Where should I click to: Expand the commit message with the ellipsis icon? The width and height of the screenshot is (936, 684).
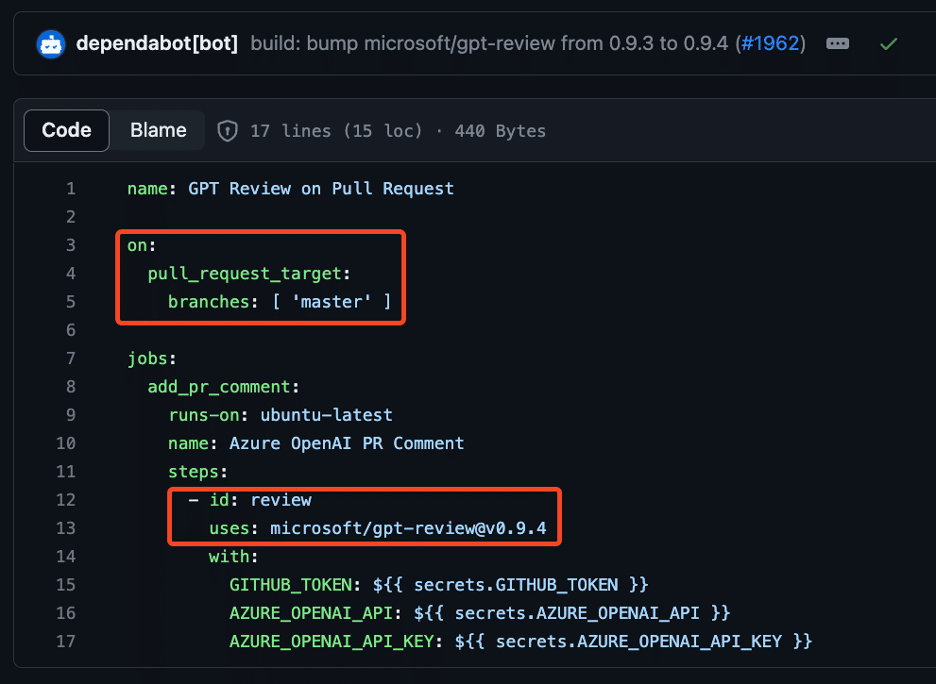coord(836,43)
